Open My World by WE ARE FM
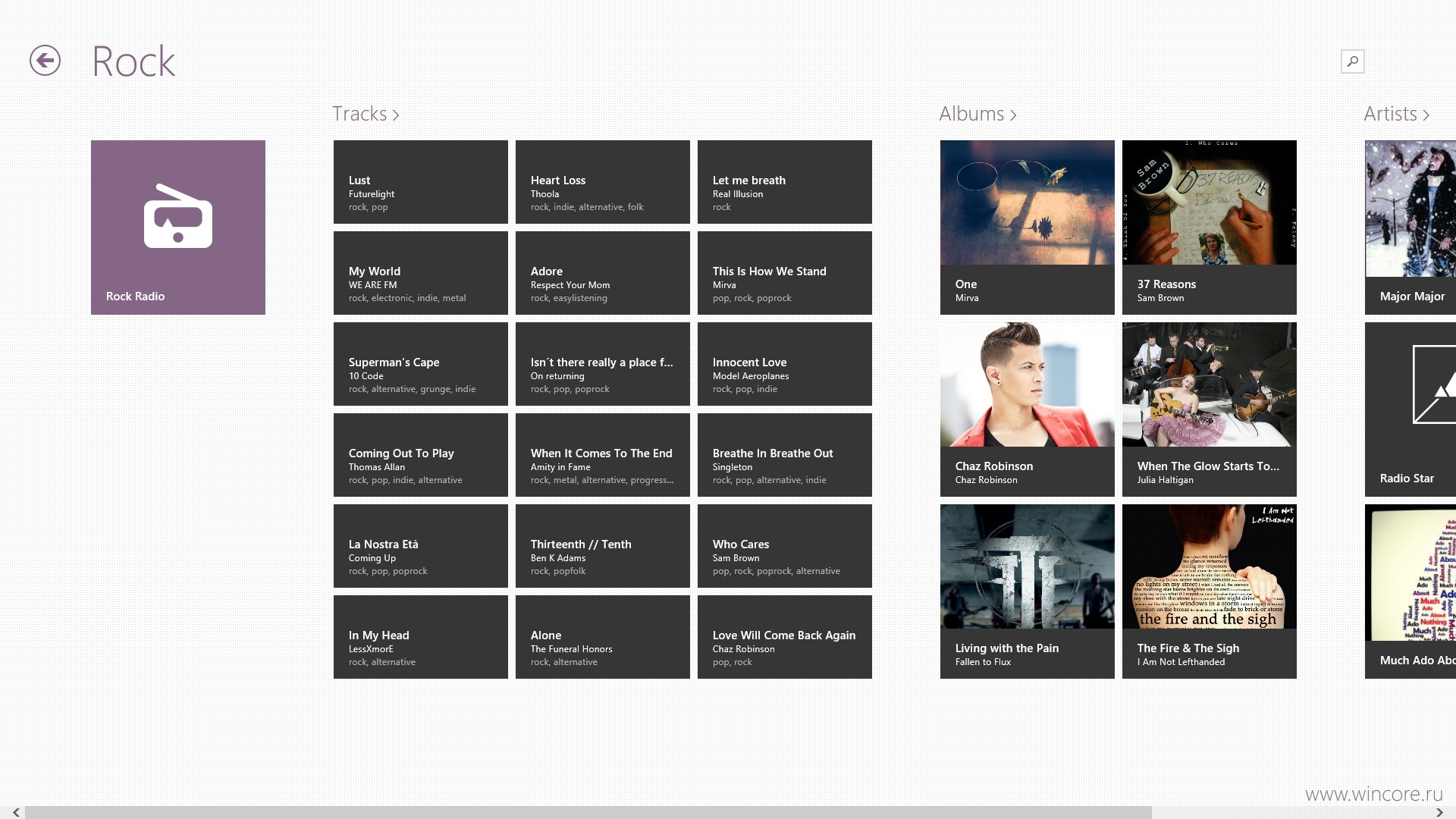 click(421, 273)
